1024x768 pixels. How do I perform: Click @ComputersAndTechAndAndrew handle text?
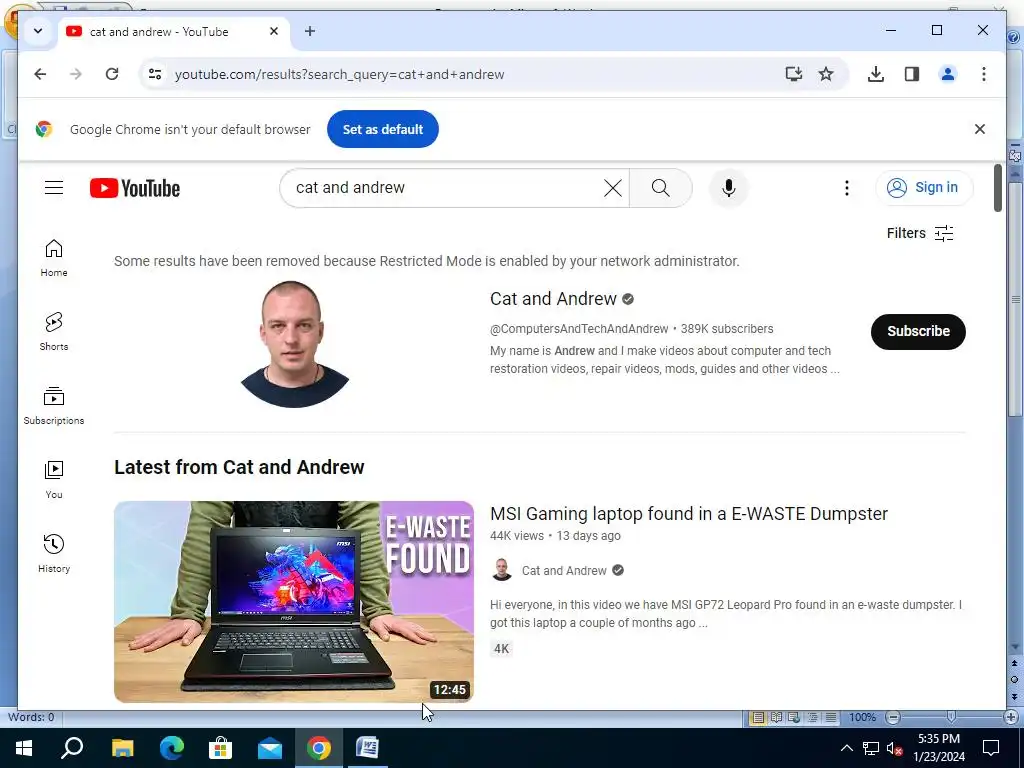click(579, 328)
